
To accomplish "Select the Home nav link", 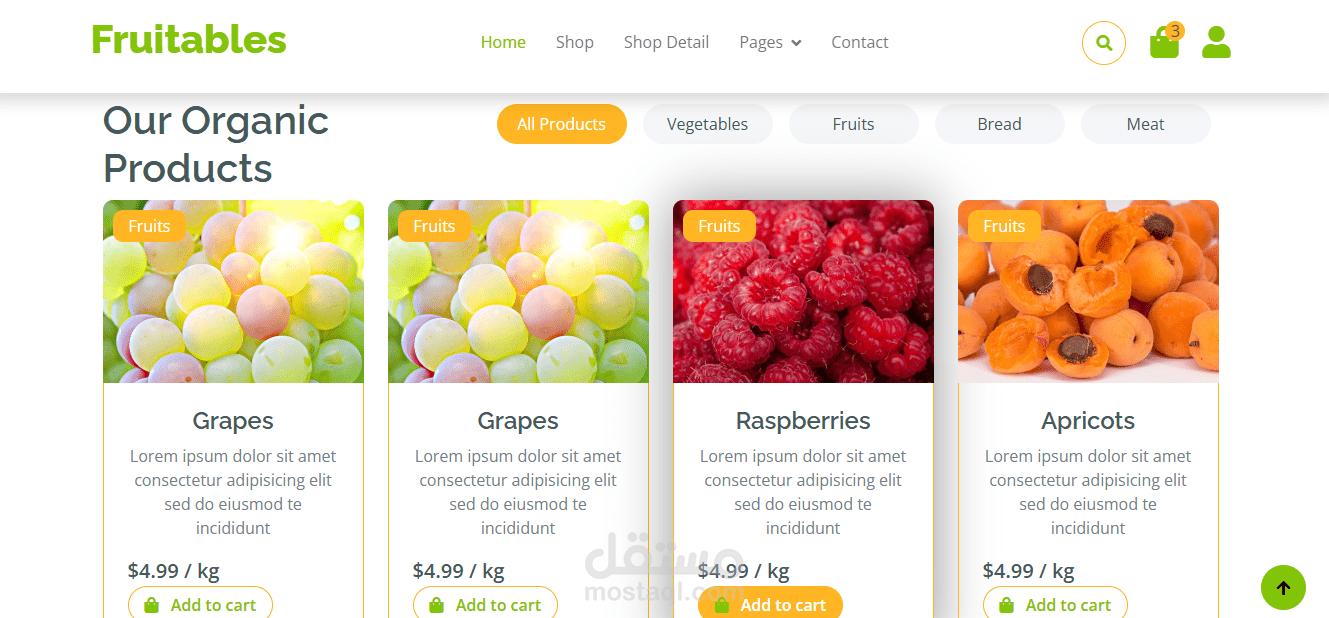I will [503, 42].
